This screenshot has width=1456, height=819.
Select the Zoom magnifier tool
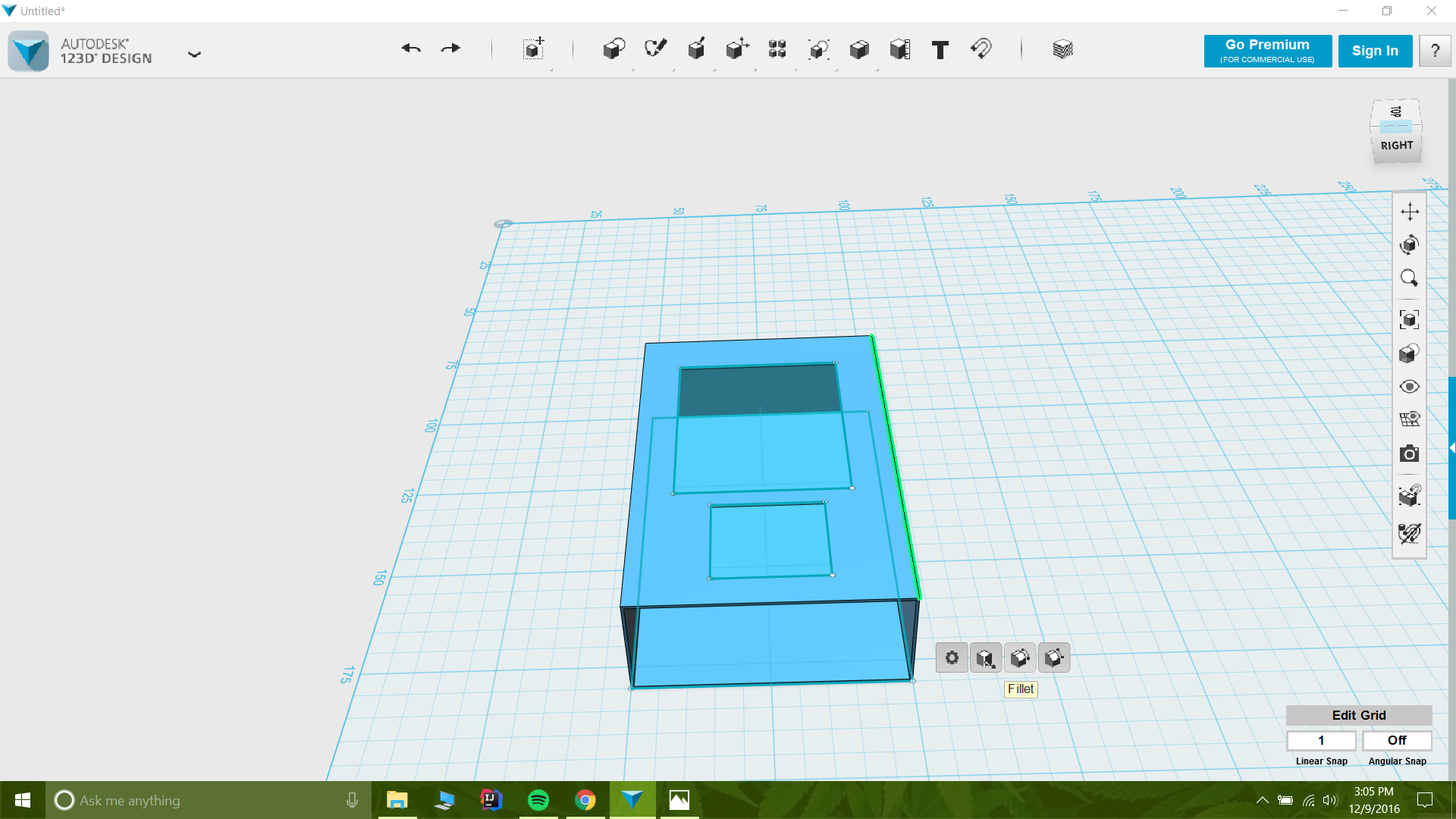pos(1410,278)
